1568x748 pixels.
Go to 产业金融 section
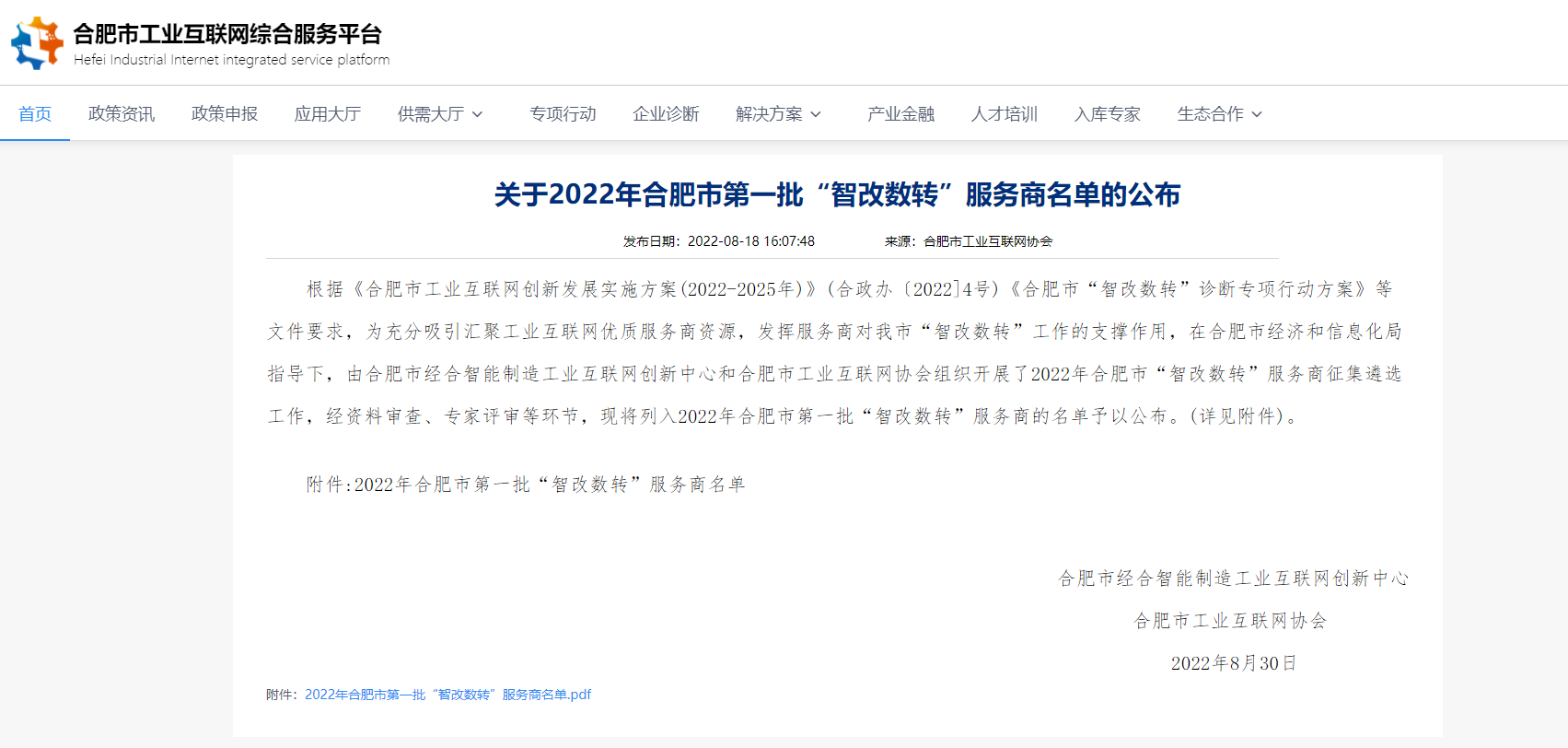click(900, 114)
